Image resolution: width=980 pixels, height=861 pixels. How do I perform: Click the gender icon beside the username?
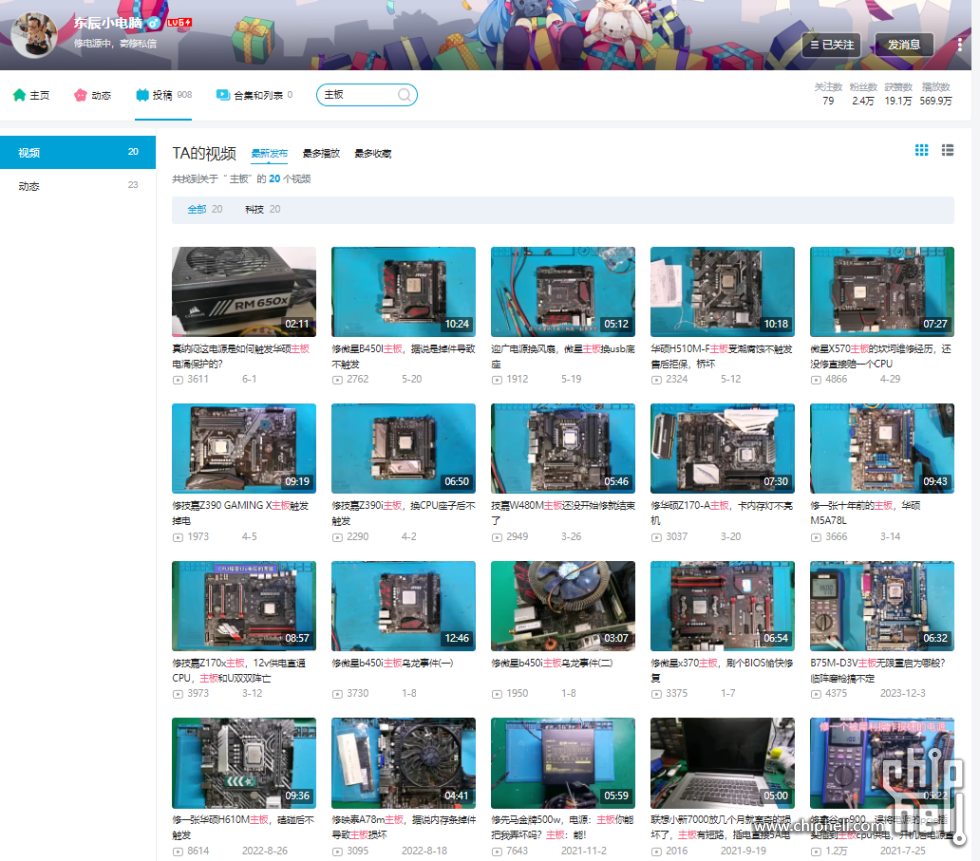pyautogui.click(x=154, y=23)
